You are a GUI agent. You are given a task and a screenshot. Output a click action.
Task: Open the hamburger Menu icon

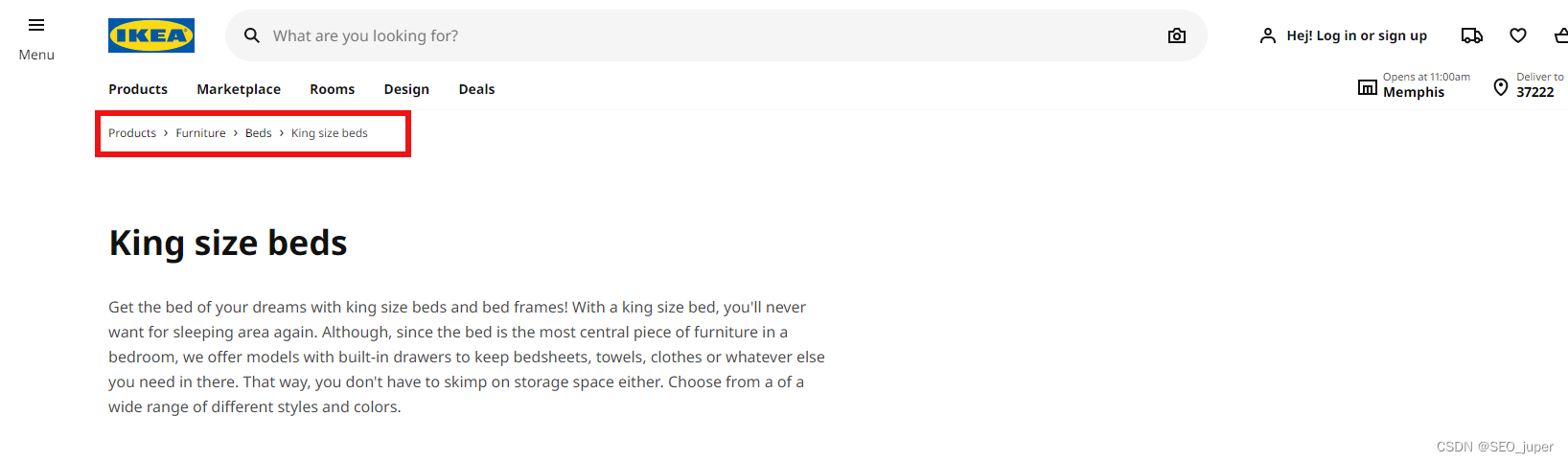[36, 25]
